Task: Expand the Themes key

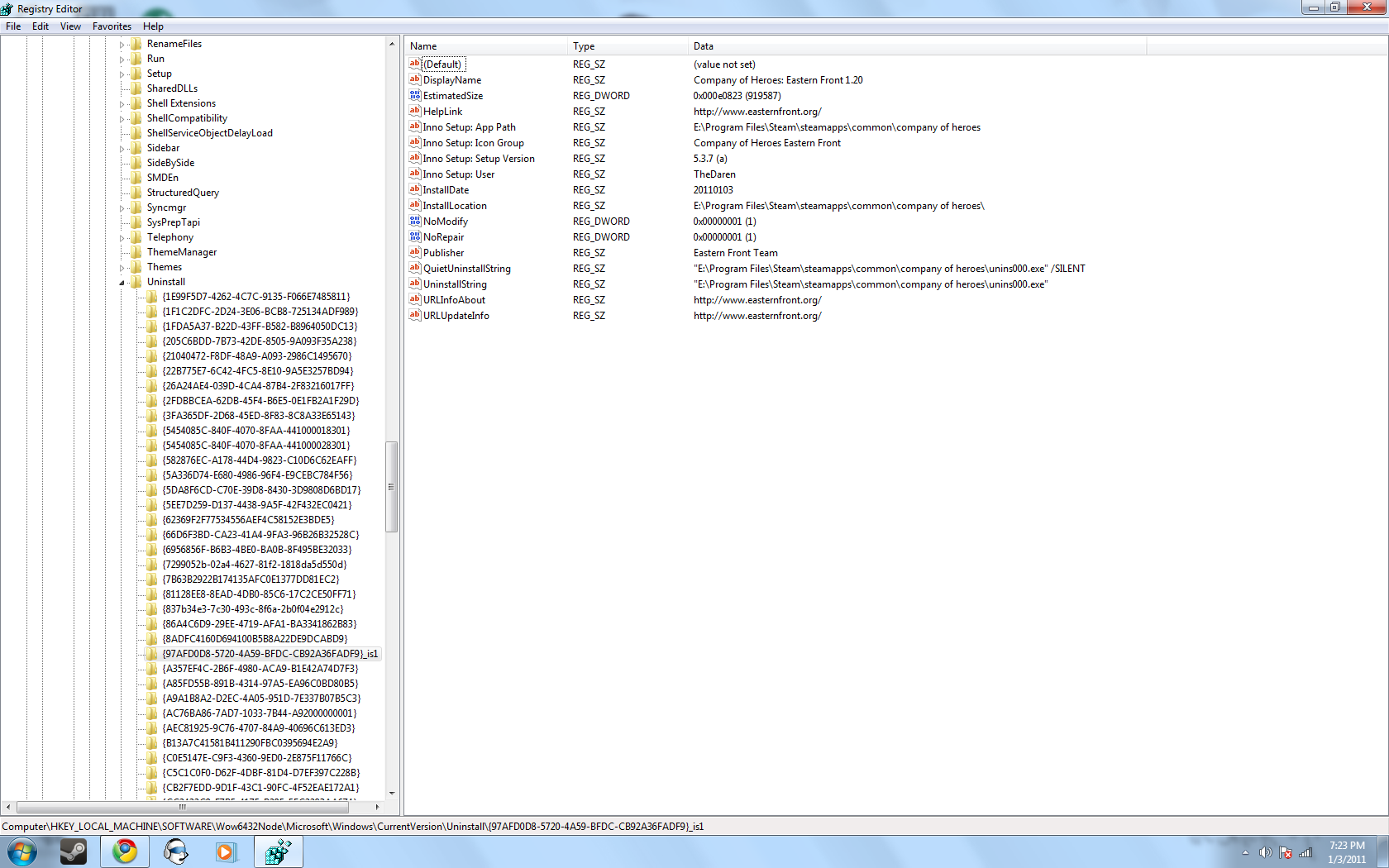Action: (x=122, y=268)
